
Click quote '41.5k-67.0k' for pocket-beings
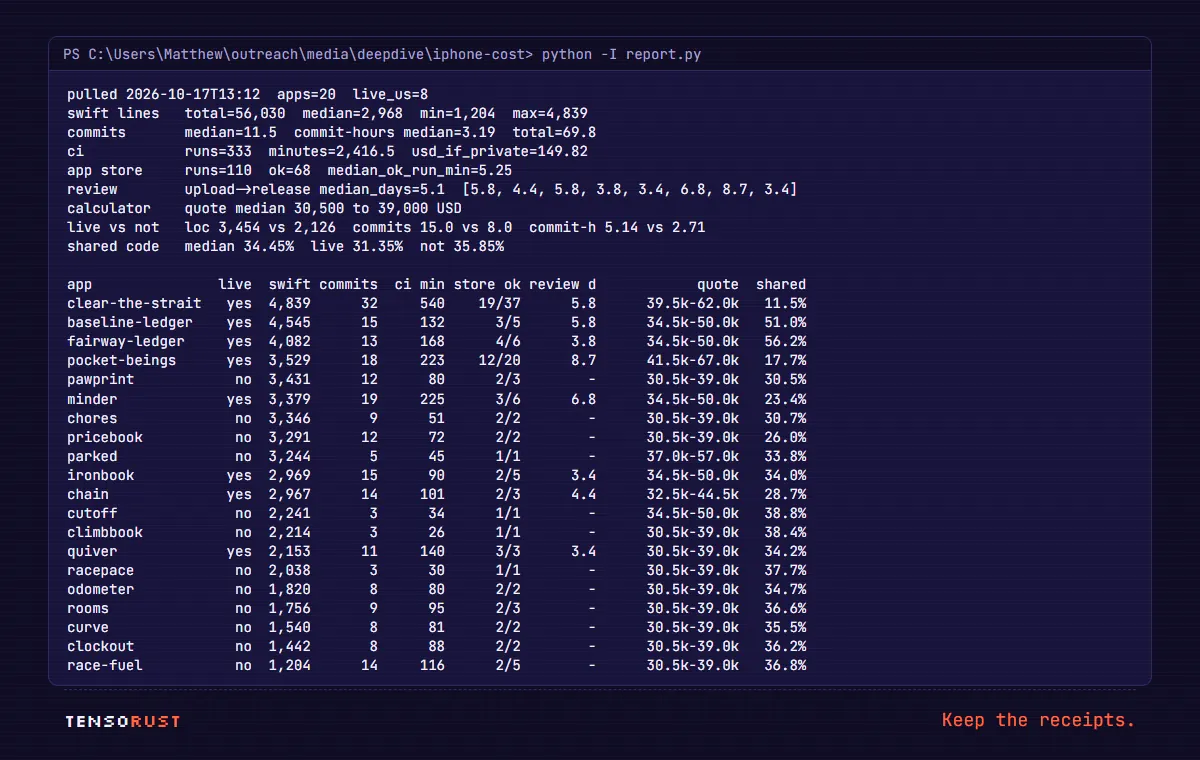pos(692,360)
